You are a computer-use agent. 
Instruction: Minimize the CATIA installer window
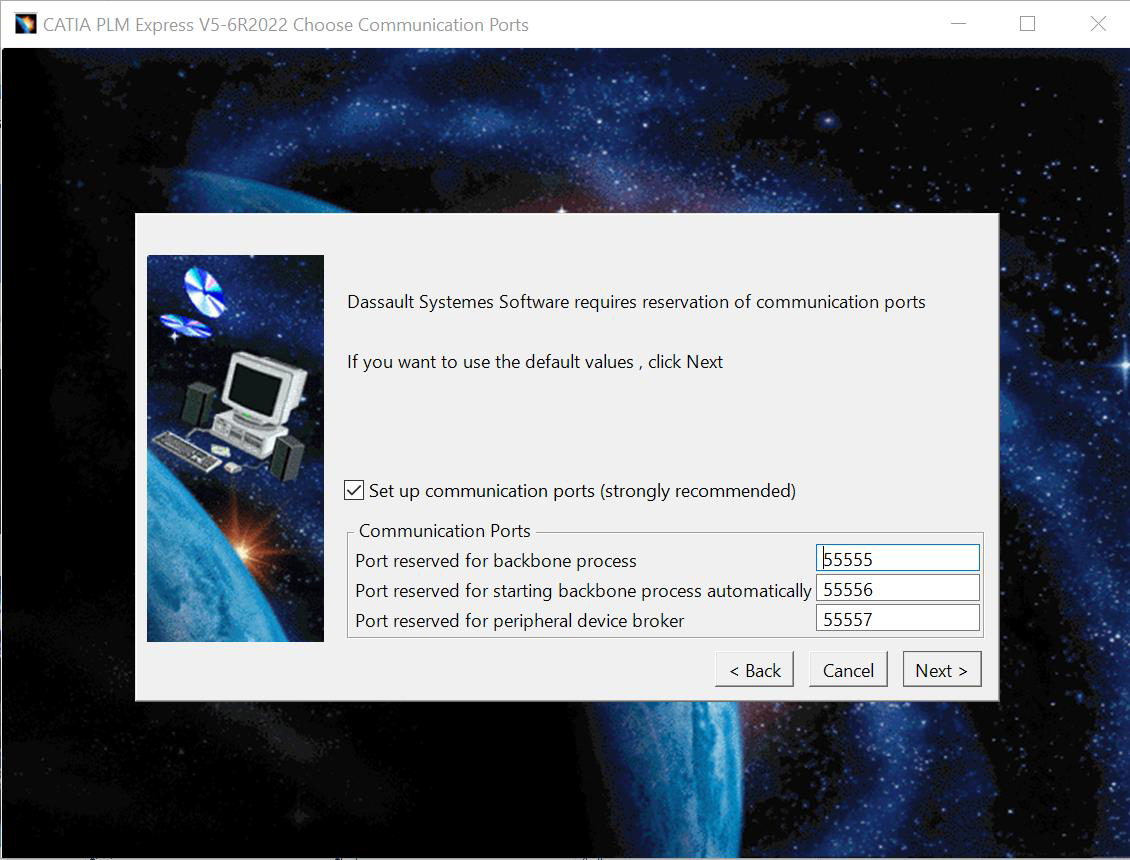pyautogui.click(x=958, y=24)
